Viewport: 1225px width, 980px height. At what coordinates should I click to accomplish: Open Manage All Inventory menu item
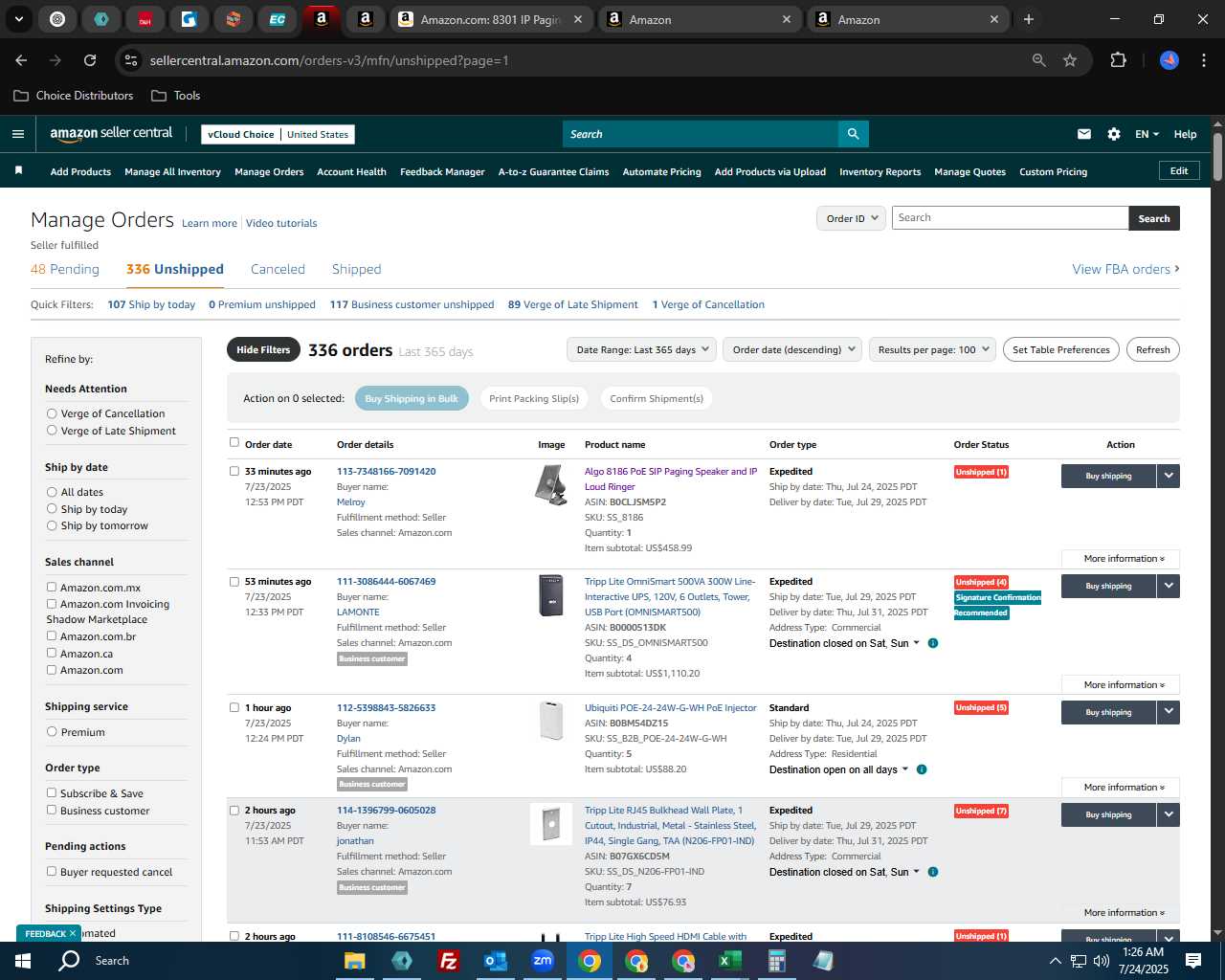pyautogui.click(x=172, y=171)
